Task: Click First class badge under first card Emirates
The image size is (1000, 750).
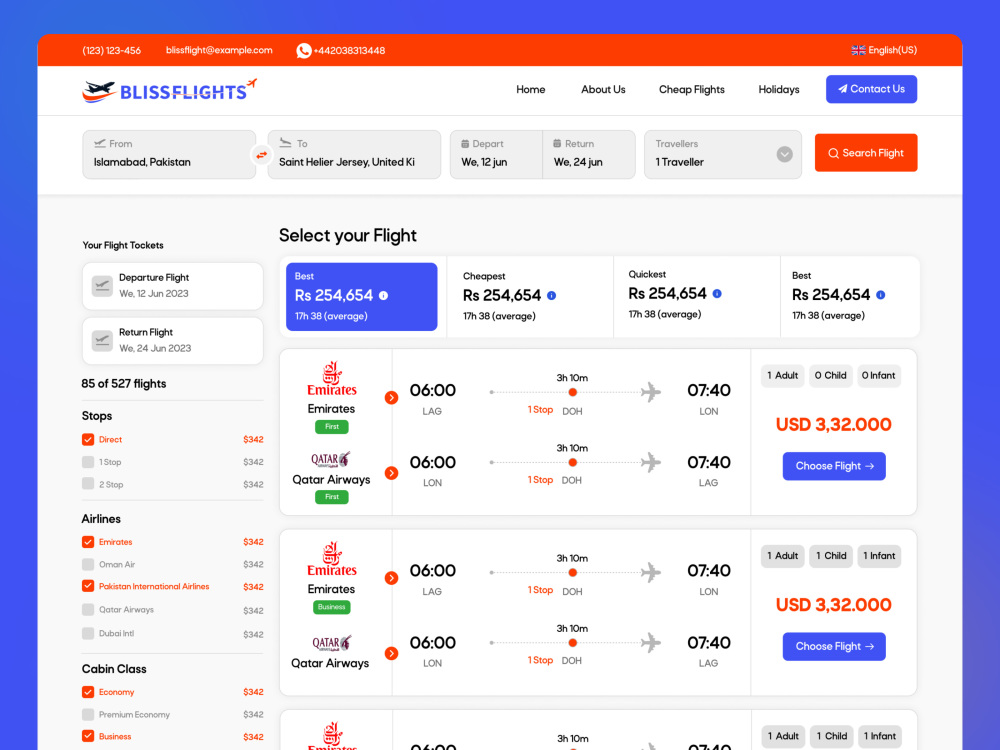Action: click(x=332, y=427)
